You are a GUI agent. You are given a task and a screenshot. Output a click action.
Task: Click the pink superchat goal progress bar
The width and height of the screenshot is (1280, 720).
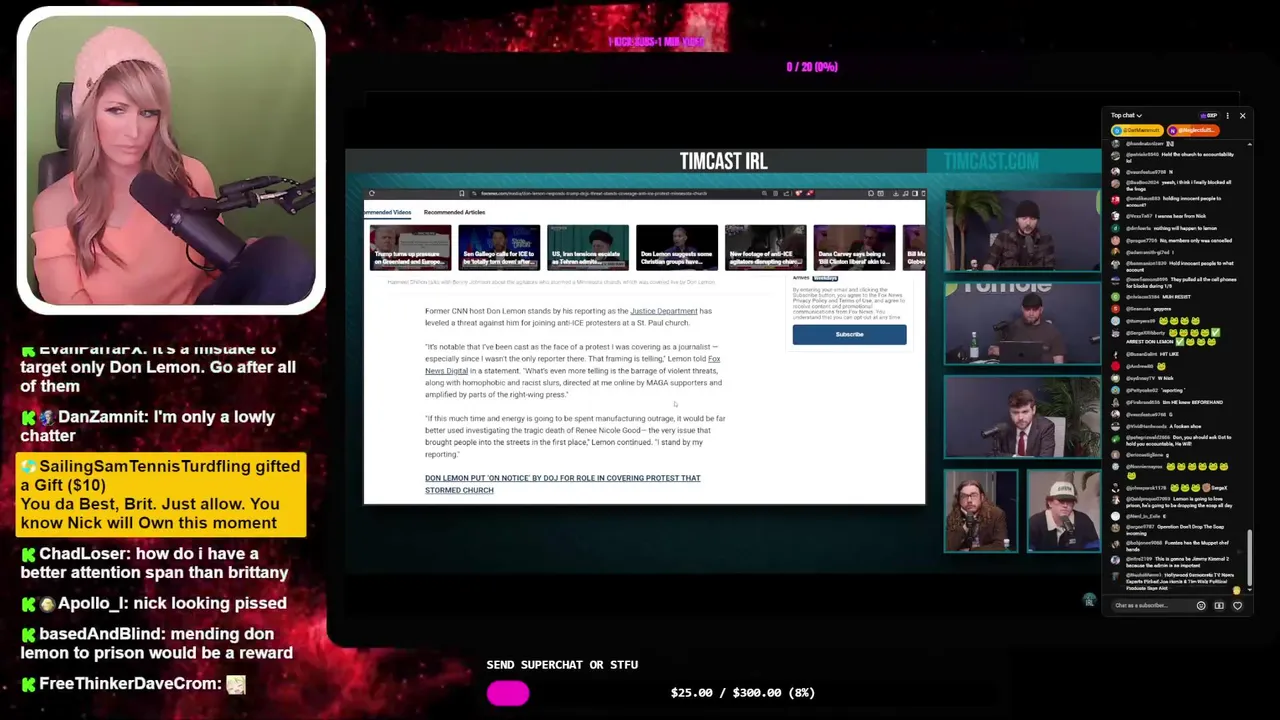pyautogui.click(x=508, y=693)
